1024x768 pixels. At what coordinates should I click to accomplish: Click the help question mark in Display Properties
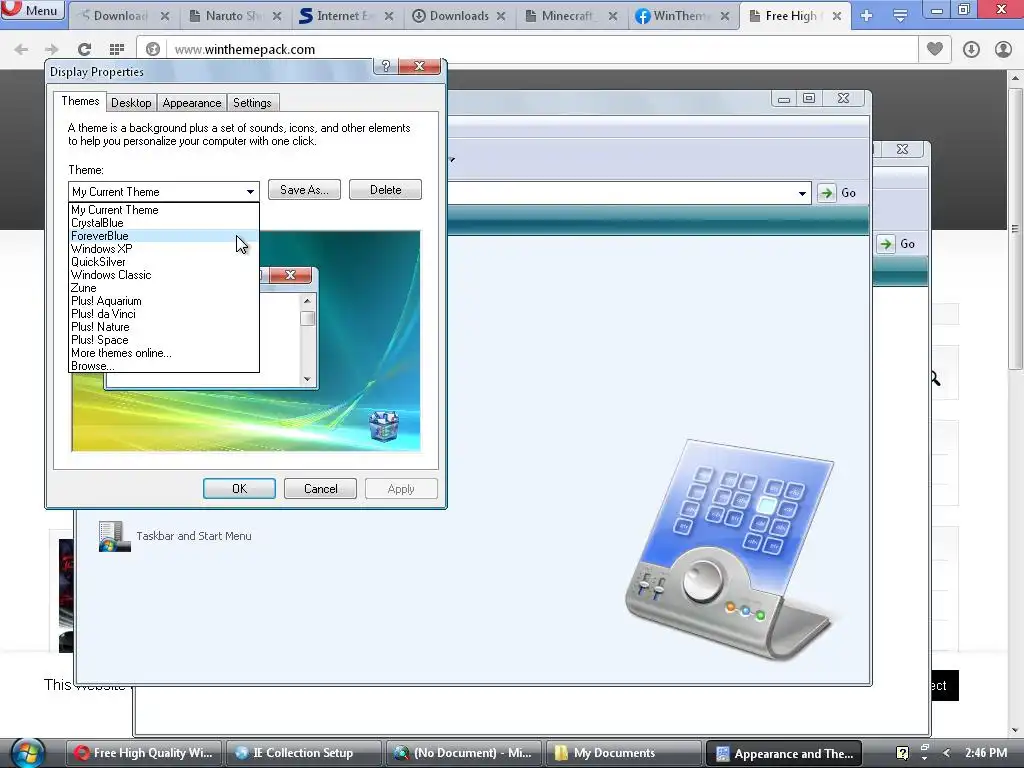(x=385, y=66)
